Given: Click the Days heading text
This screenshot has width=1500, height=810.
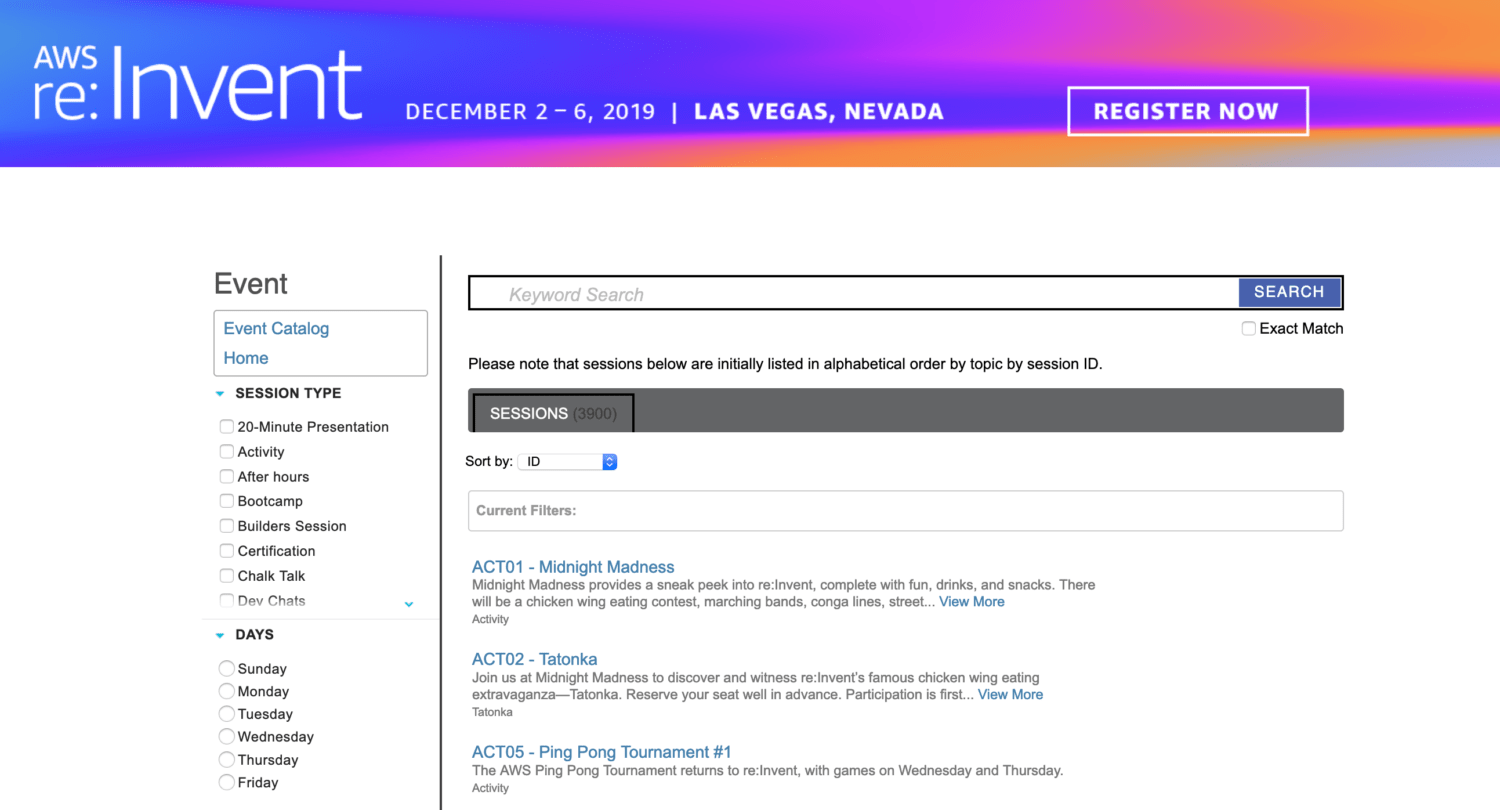Looking at the screenshot, I should (254, 635).
